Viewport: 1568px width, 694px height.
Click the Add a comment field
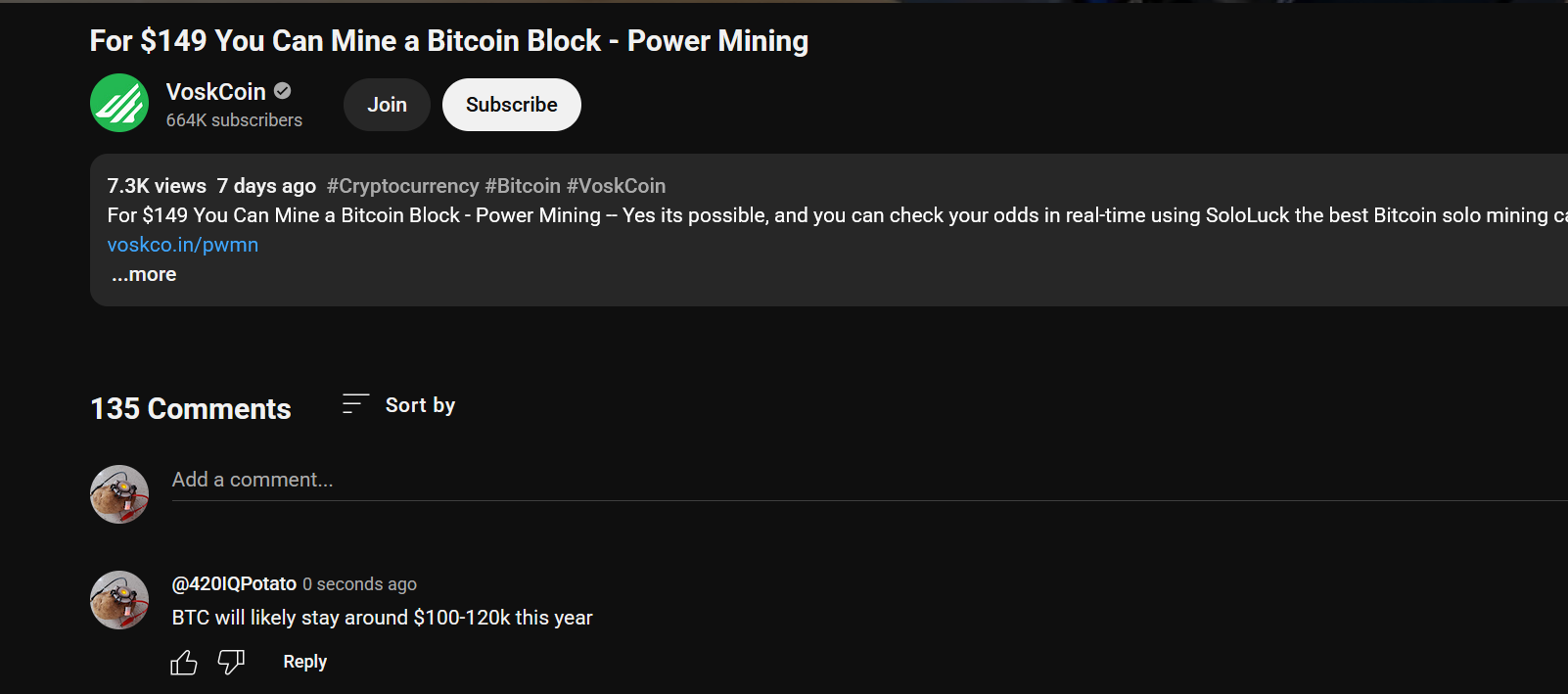pyautogui.click(x=869, y=481)
